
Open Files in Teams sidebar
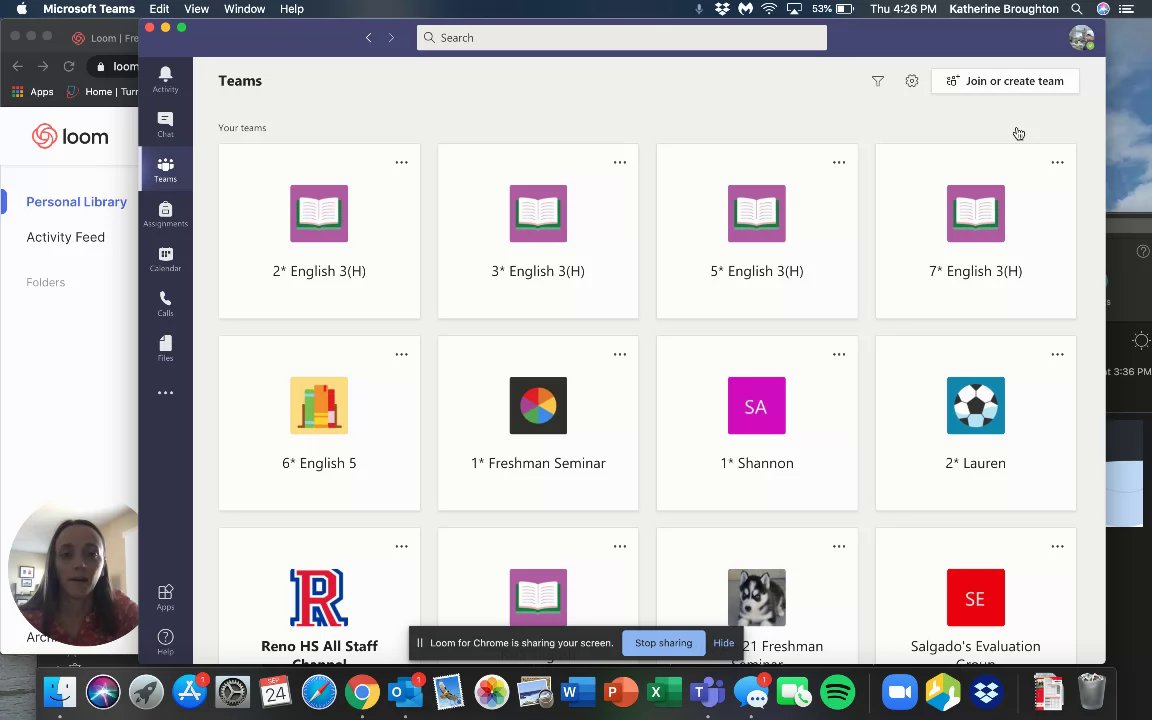coord(165,348)
